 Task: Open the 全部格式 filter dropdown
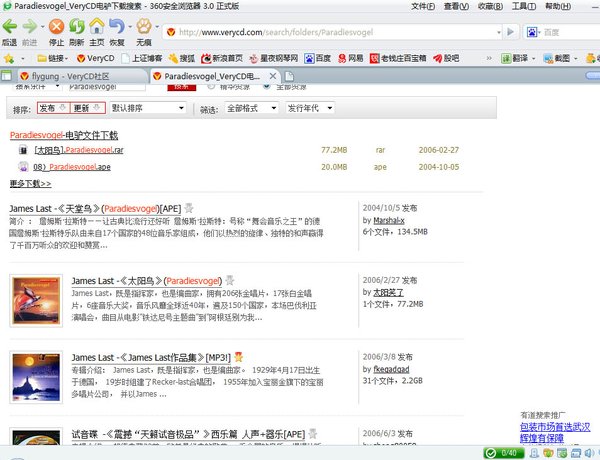click(x=251, y=108)
